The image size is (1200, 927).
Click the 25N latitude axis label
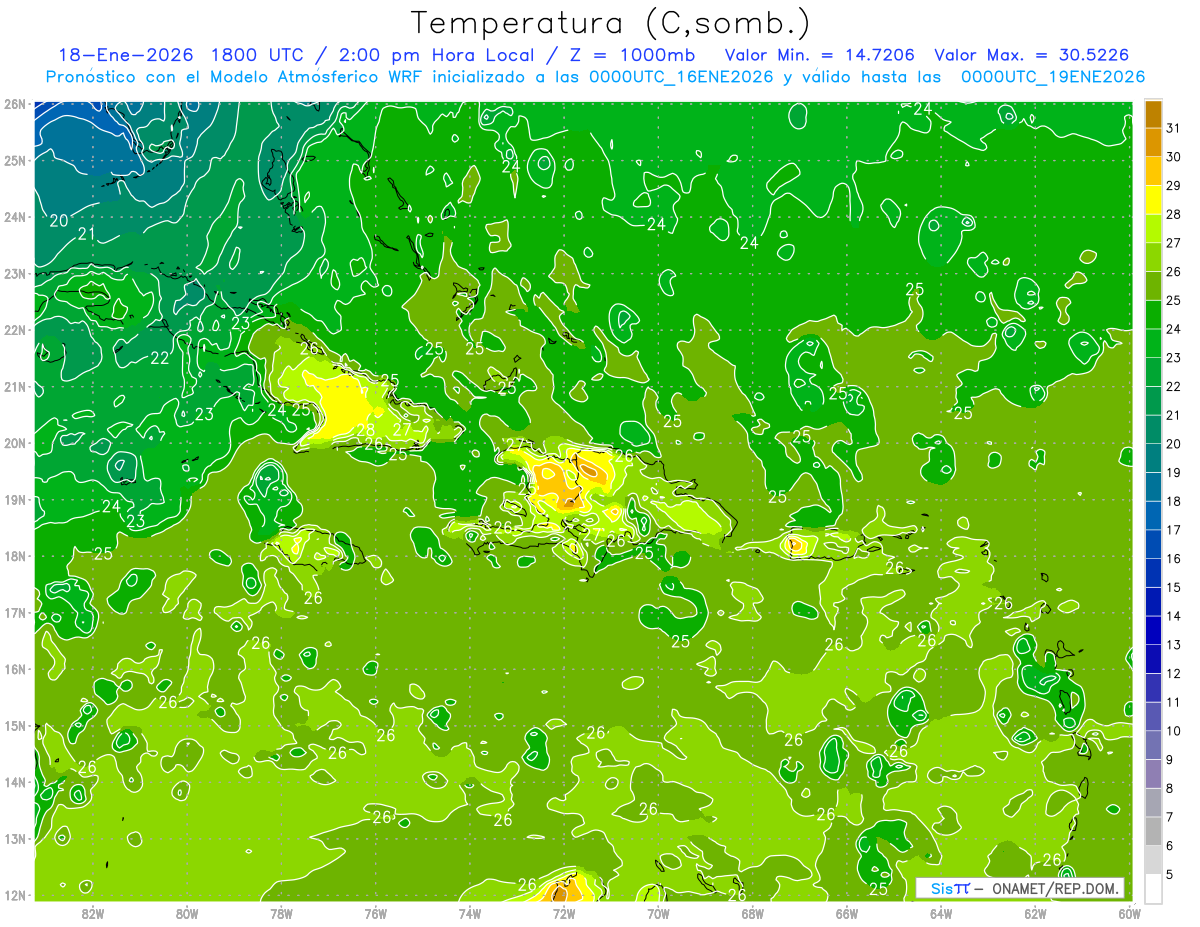point(14,161)
